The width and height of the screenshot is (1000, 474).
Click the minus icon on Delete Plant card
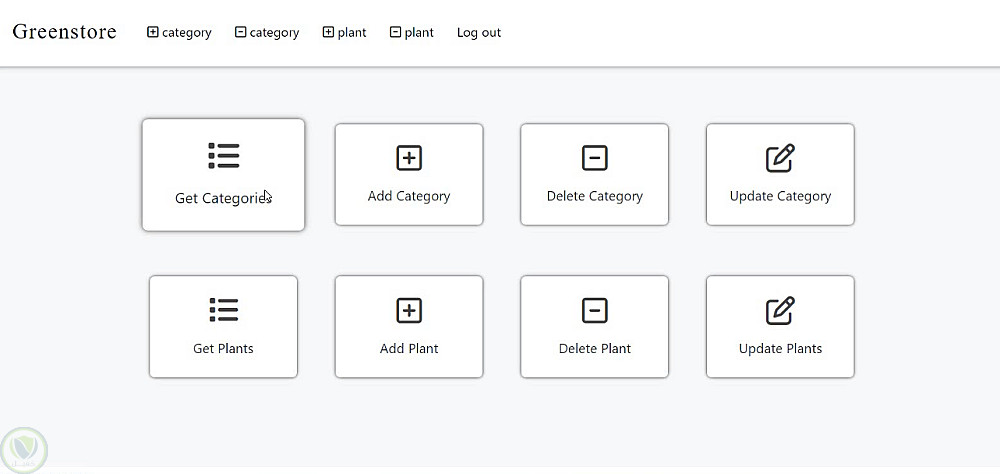pyautogui.click(x=594, y=311)
